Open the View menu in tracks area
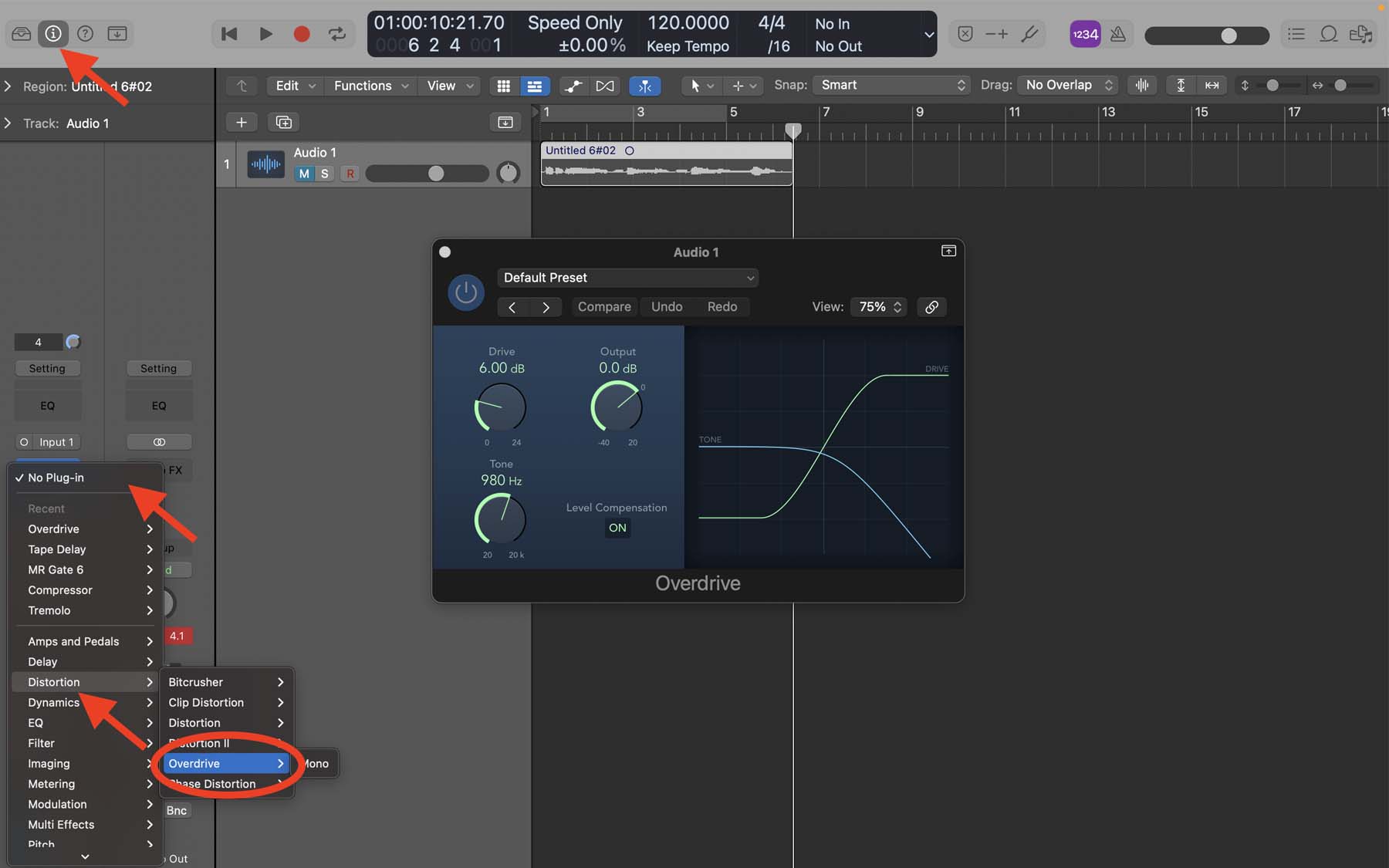 point(450,86)
